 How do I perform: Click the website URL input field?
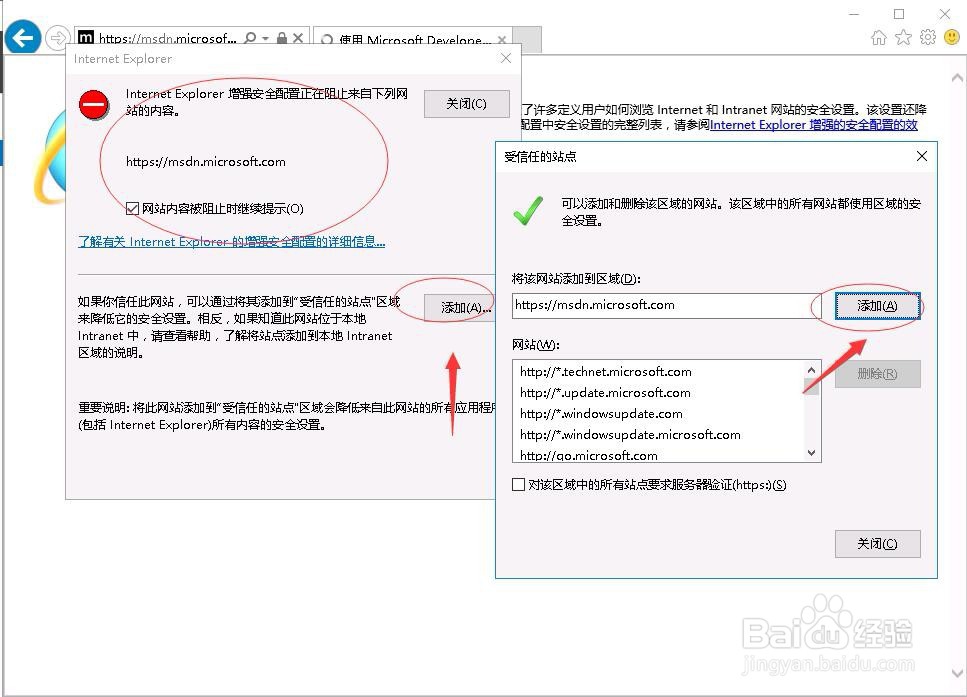(x=667, y=305)
